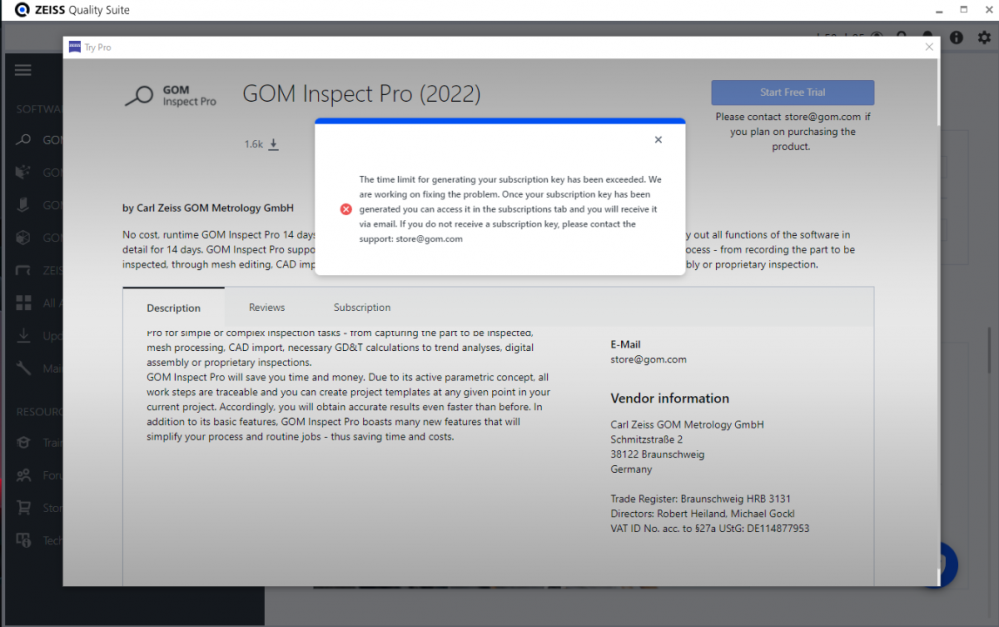Click the '38122 Braunschweig' address line

point(658,454)
